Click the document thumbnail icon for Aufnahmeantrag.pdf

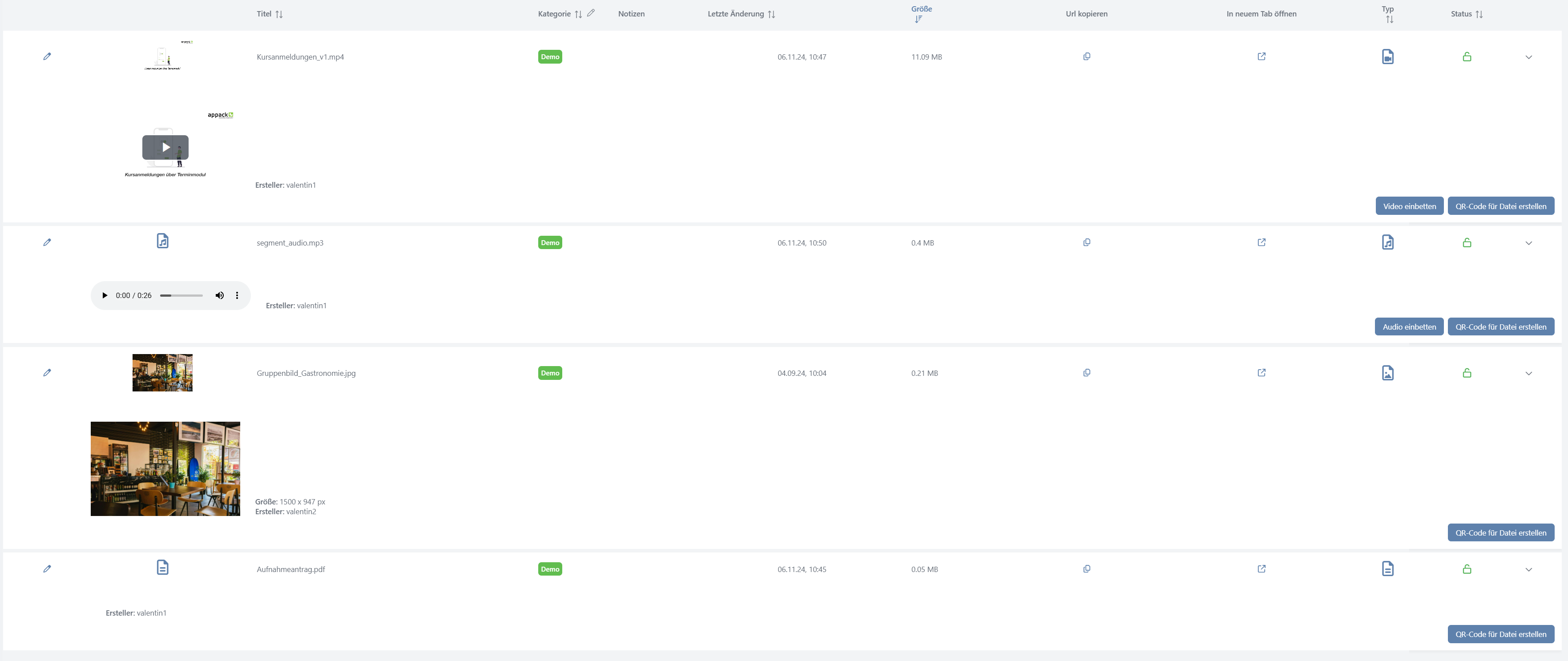(x=162, y=567)
